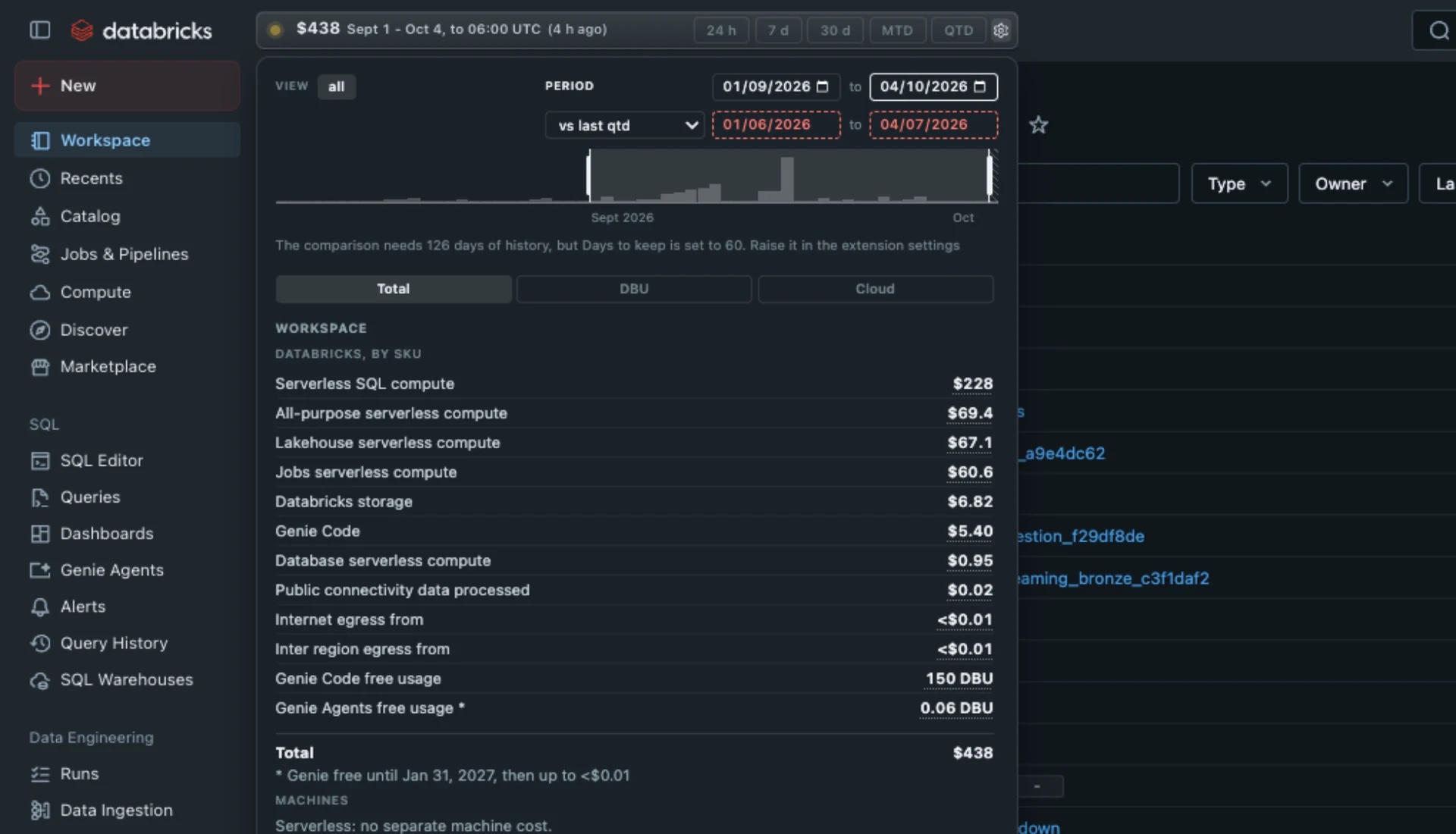The width and height of the screenshot is (1456, 834).
Task: Open the Owner filter dropdown
Action: point(1353,183)
